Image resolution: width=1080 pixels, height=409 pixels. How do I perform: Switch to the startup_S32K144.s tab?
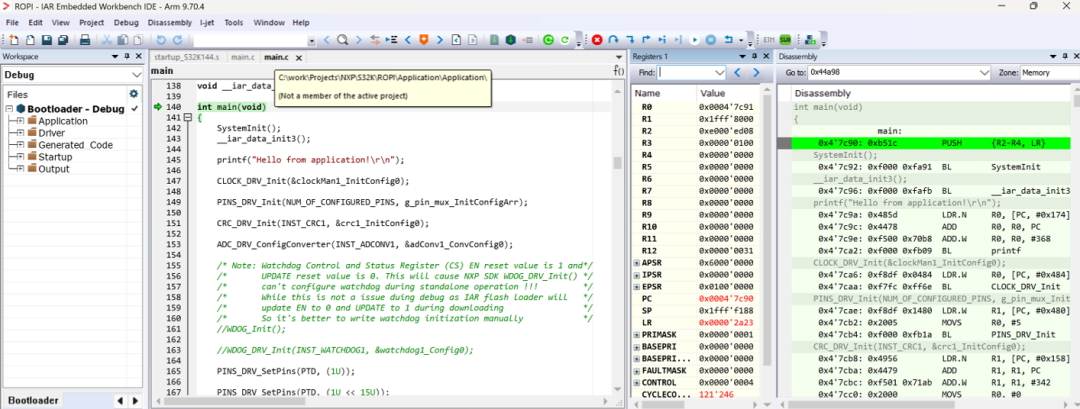[x=187, y=56]
